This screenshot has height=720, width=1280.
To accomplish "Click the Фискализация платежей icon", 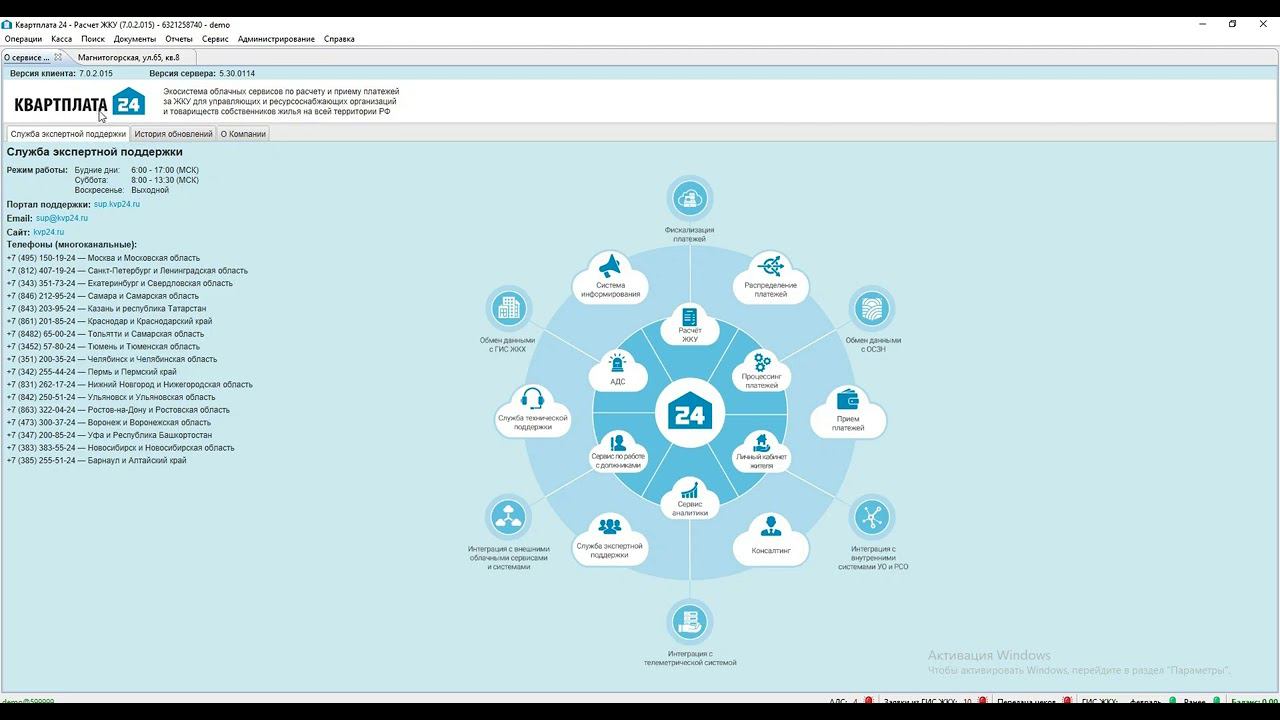I will [689, 199].
